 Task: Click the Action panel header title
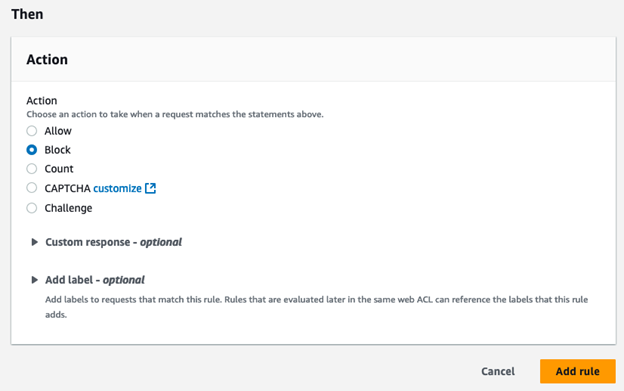pyautogui.click(x=47, y=60)
